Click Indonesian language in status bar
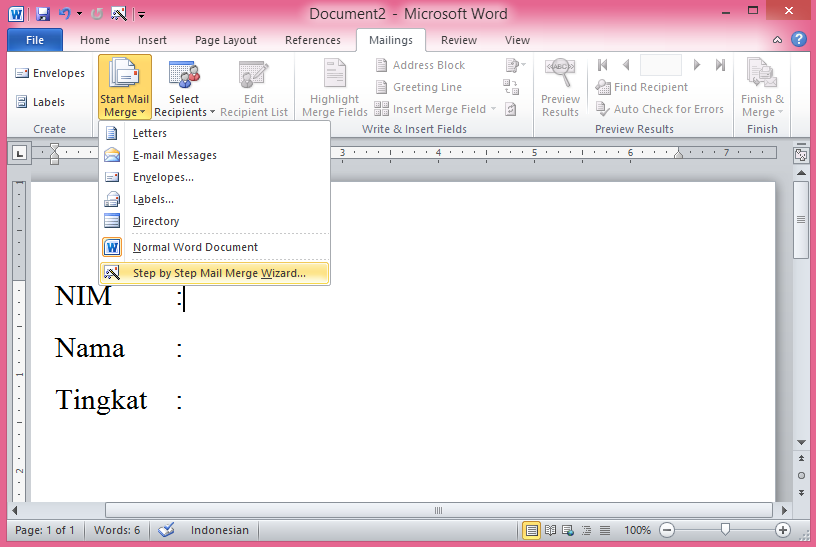This screenshot has height=547, width=816. click(220, 530)
